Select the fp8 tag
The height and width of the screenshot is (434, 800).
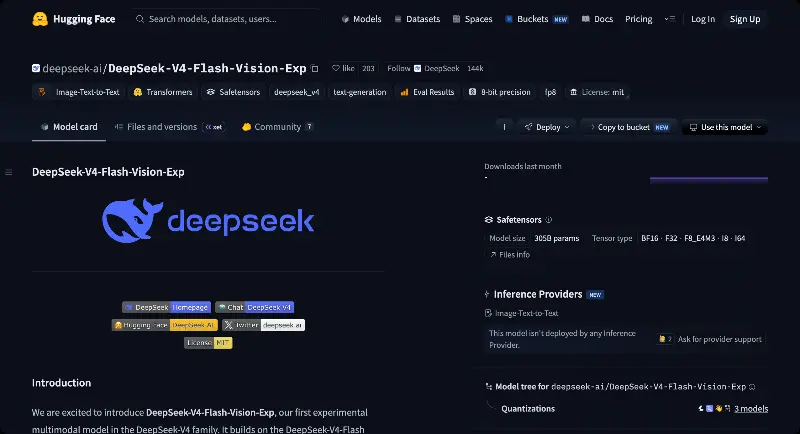tap(551, 92)
